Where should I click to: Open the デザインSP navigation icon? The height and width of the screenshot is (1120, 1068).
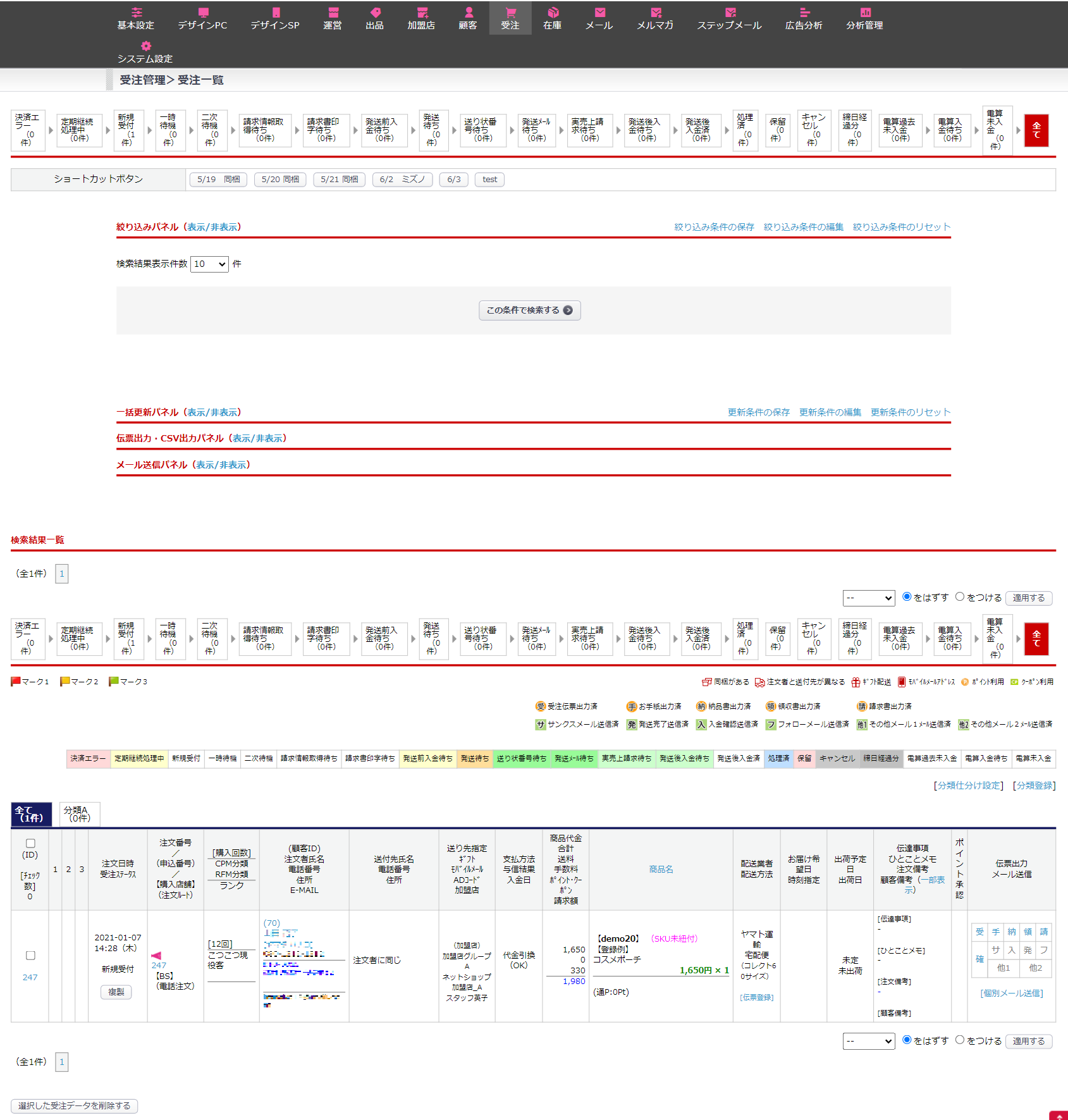click(x=276, y=12)
